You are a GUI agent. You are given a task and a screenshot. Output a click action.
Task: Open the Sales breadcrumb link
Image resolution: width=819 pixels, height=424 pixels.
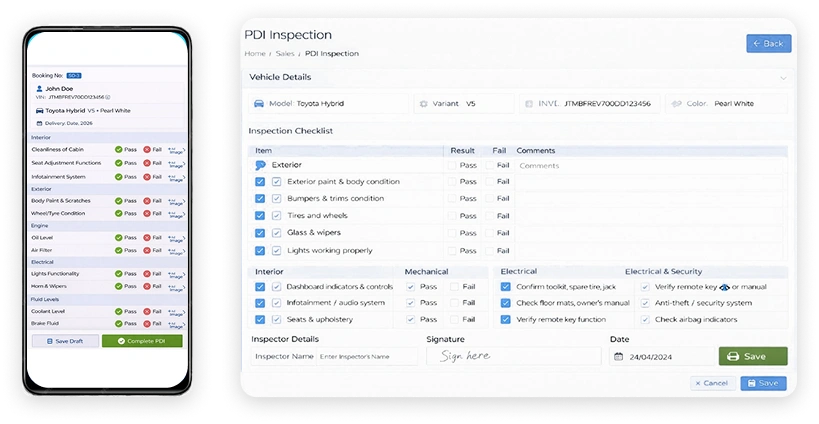285,53
